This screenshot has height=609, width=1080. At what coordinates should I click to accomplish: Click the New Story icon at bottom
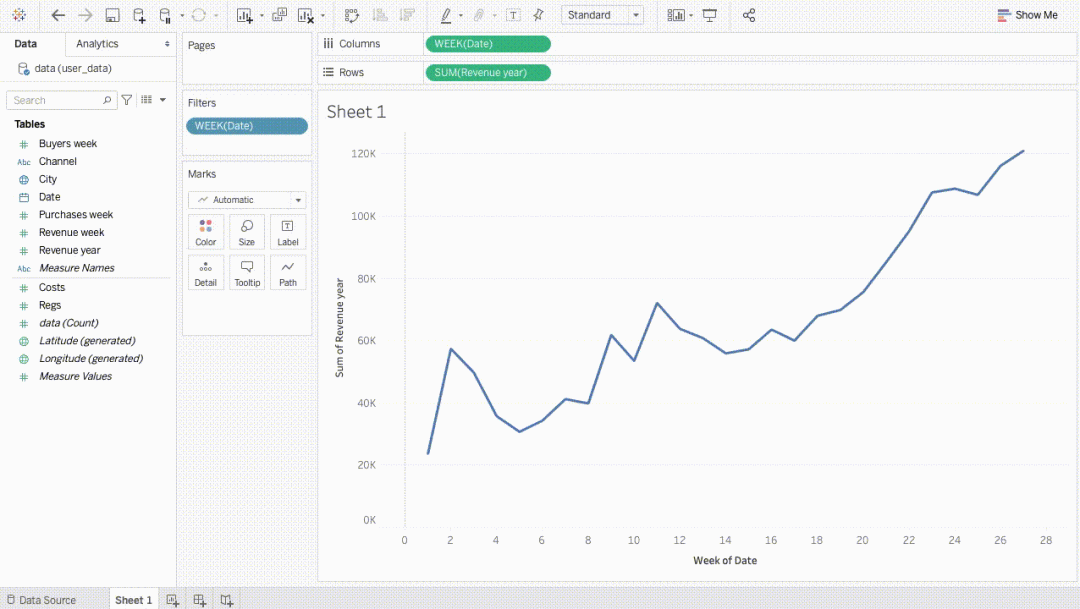(227, 600)
